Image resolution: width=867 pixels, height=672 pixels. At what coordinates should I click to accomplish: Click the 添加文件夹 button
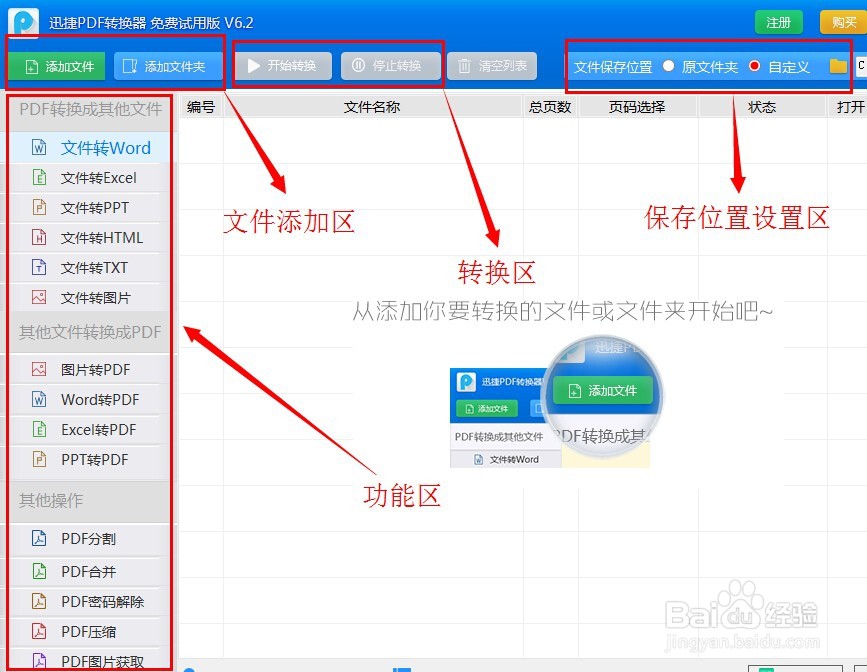click(x=168, y=67)
